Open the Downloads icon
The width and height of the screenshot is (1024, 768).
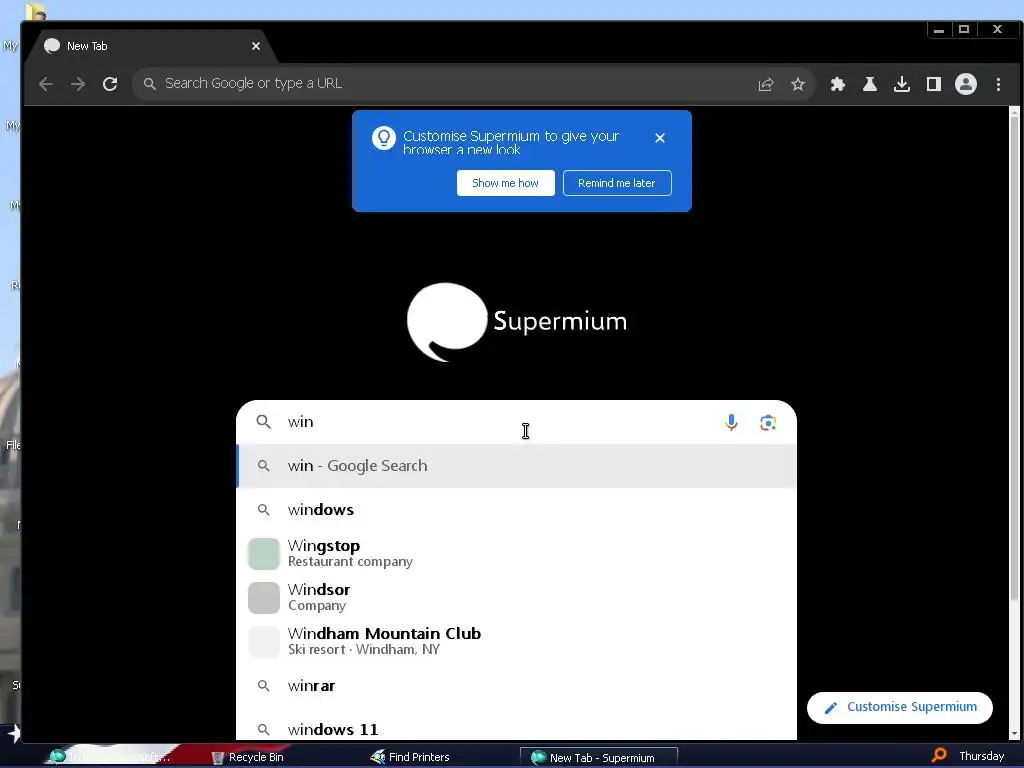pos(902,84)
